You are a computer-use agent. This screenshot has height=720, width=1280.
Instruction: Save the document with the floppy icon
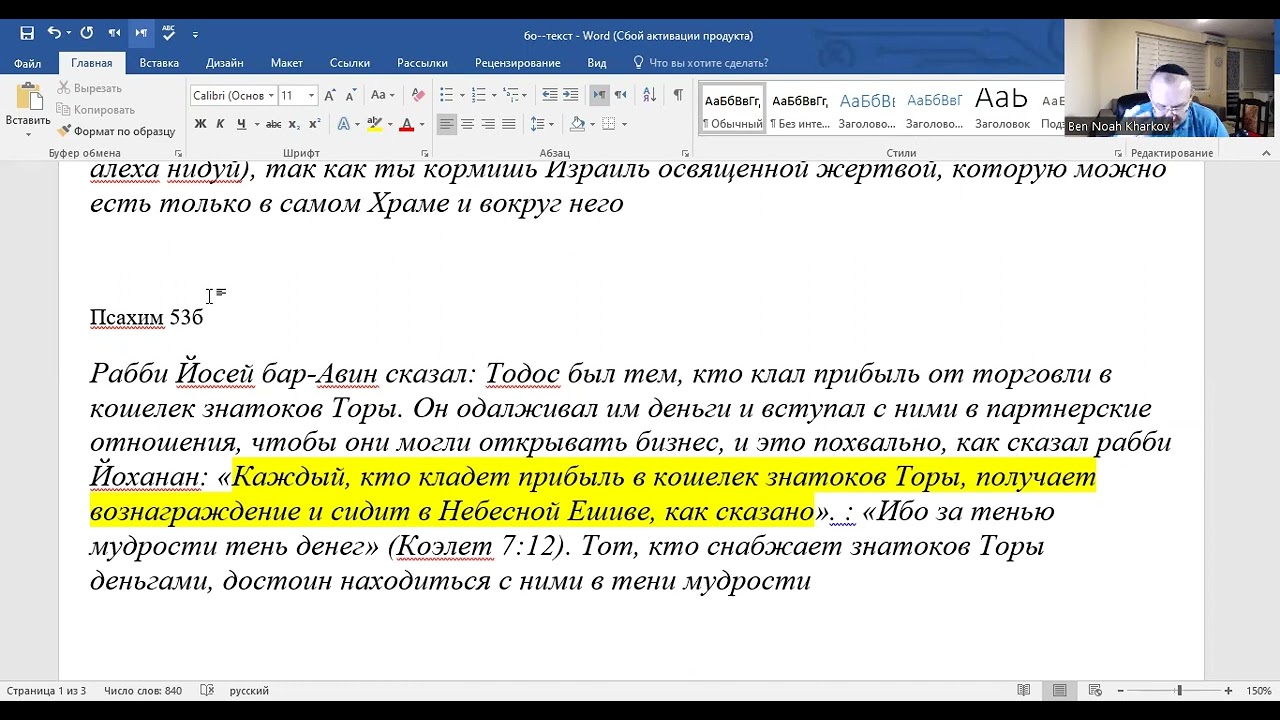(27, 33)
